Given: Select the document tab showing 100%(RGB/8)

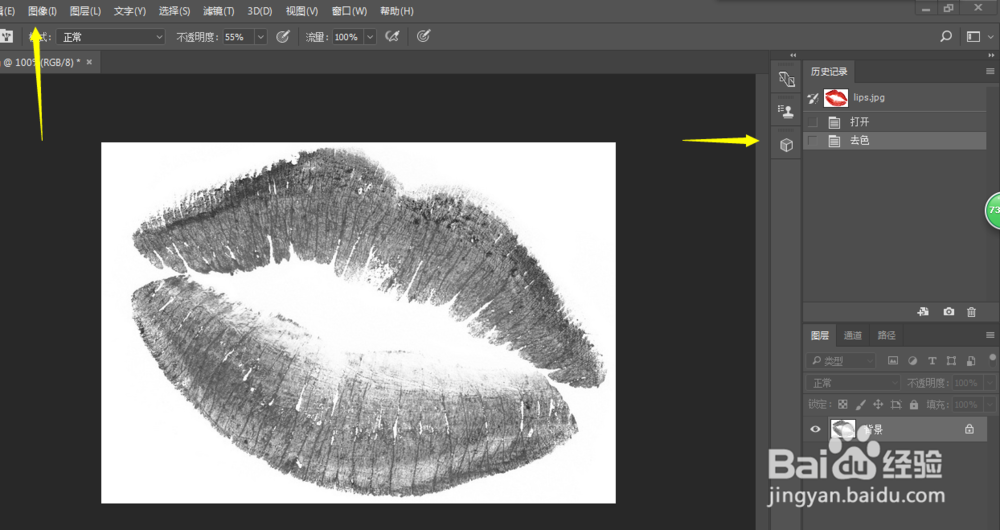Looking at the screenshot, I should click(42, 62).
